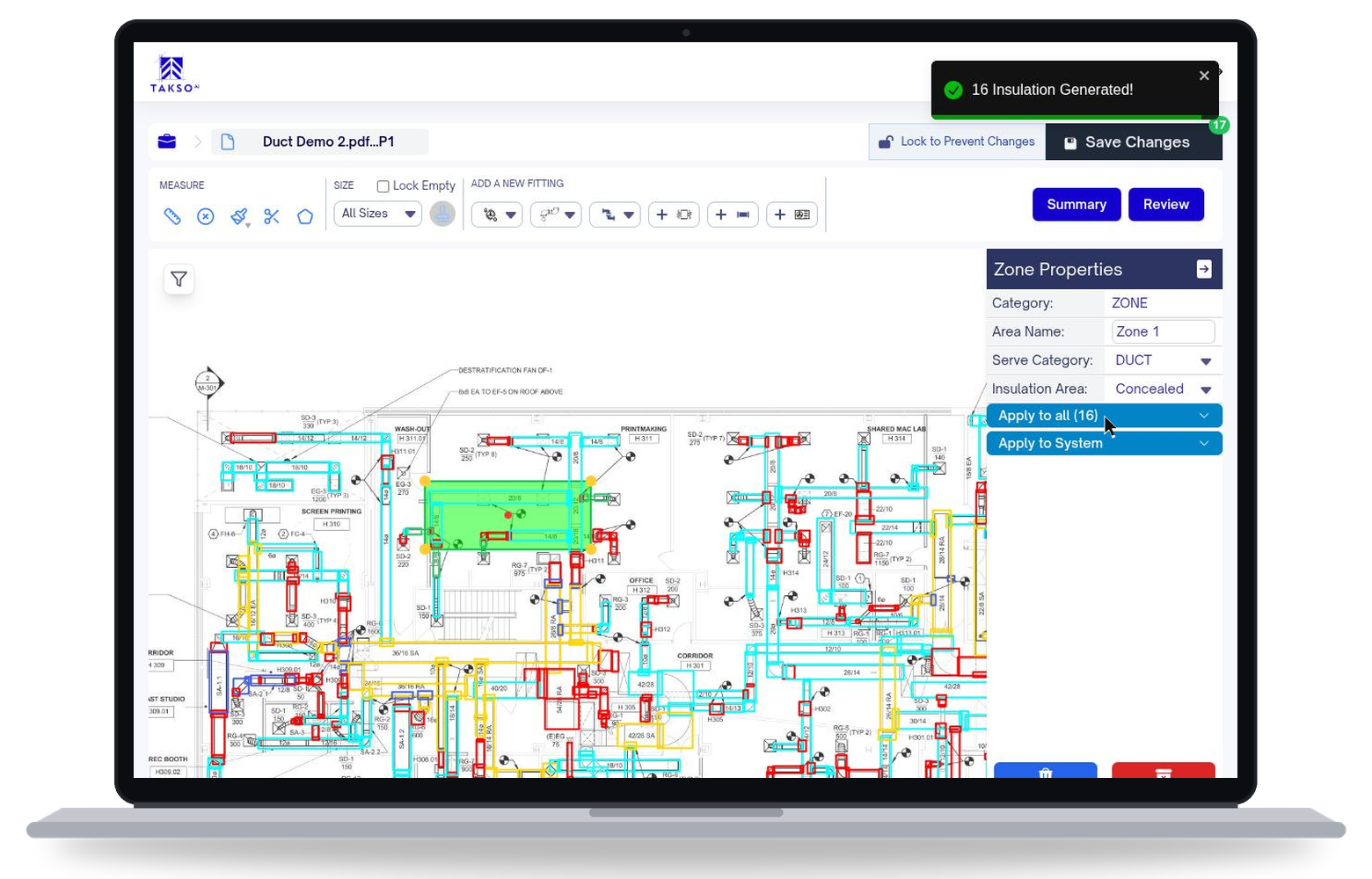Select the pentagon polygon tool
The height and width of the screenshot is (879, 1372).
[305, 216]
